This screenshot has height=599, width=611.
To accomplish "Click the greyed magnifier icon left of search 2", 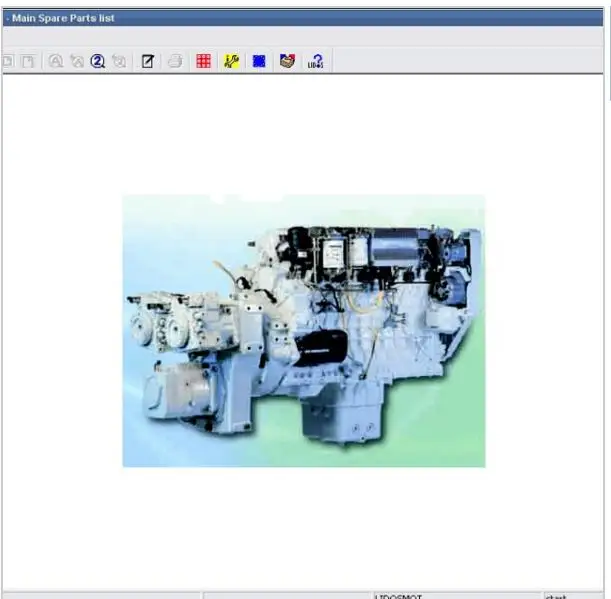I will click(x=77, y=61).
